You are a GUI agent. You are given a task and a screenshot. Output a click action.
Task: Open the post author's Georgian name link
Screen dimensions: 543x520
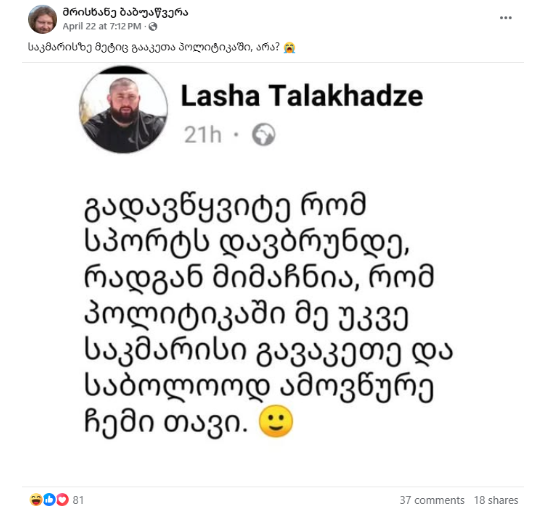(125, 12)
